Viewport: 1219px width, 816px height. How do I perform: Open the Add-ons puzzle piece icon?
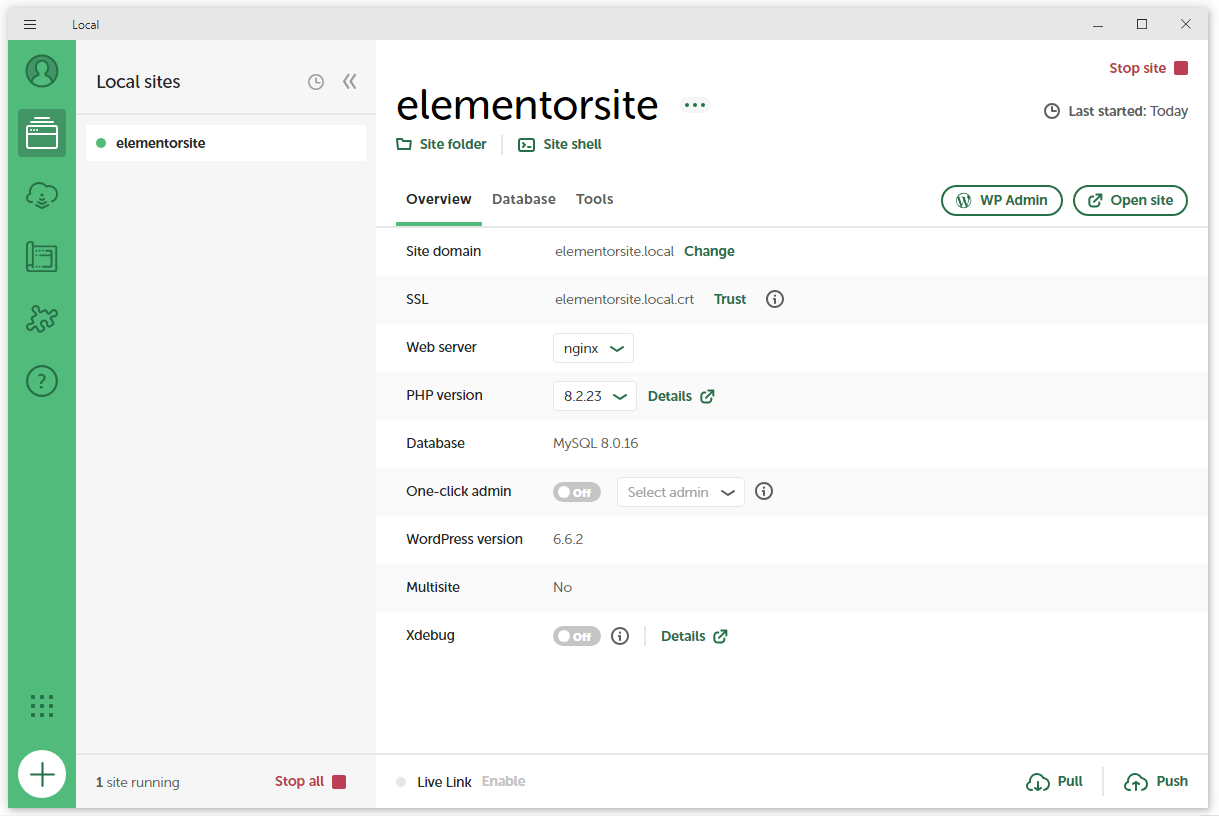click(42, 319)
